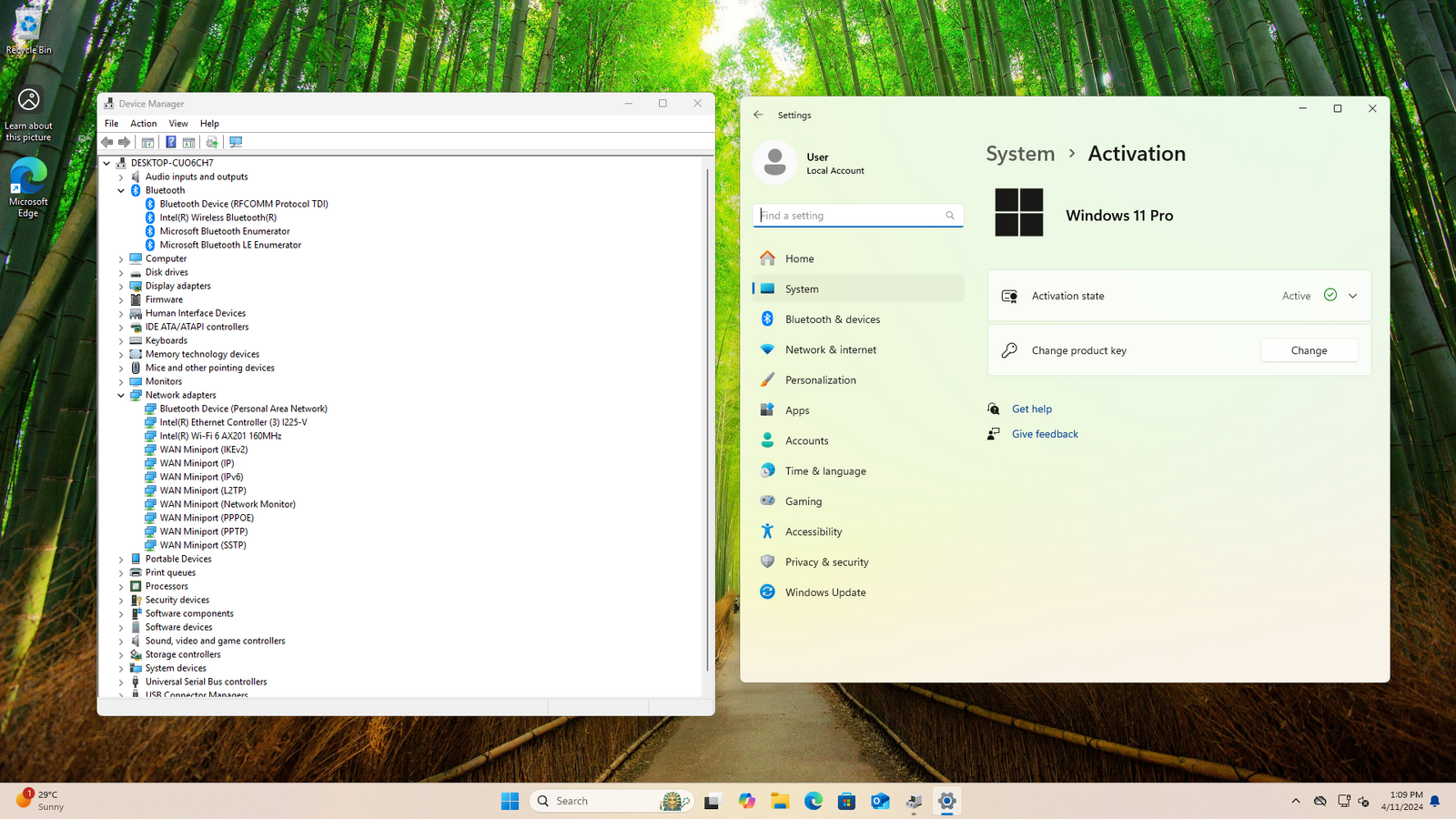
Task: Open Windows Update in Settings sidebar
Action: [858, 592]
